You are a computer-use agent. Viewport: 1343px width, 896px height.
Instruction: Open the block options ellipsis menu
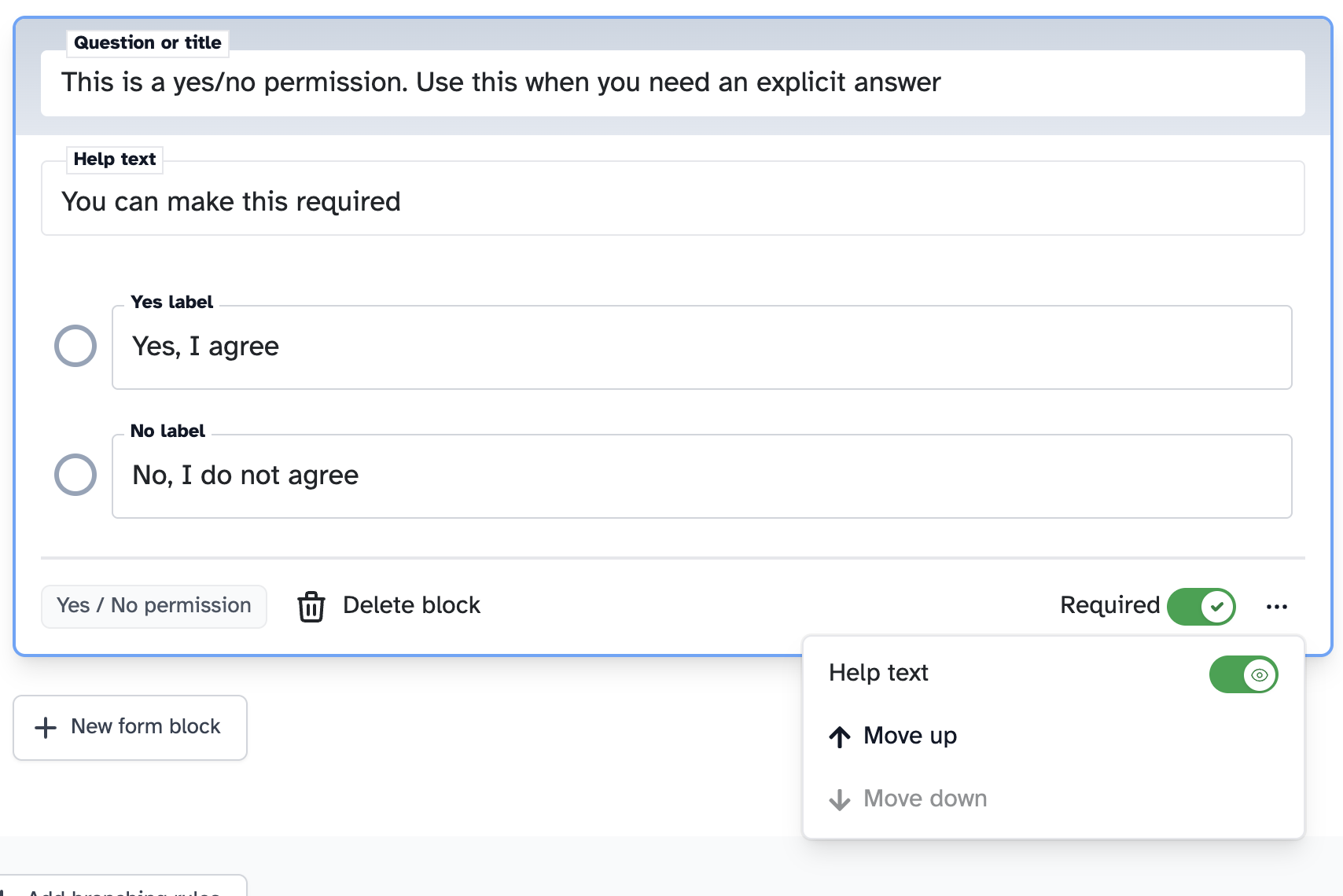tap(1277, 606)
